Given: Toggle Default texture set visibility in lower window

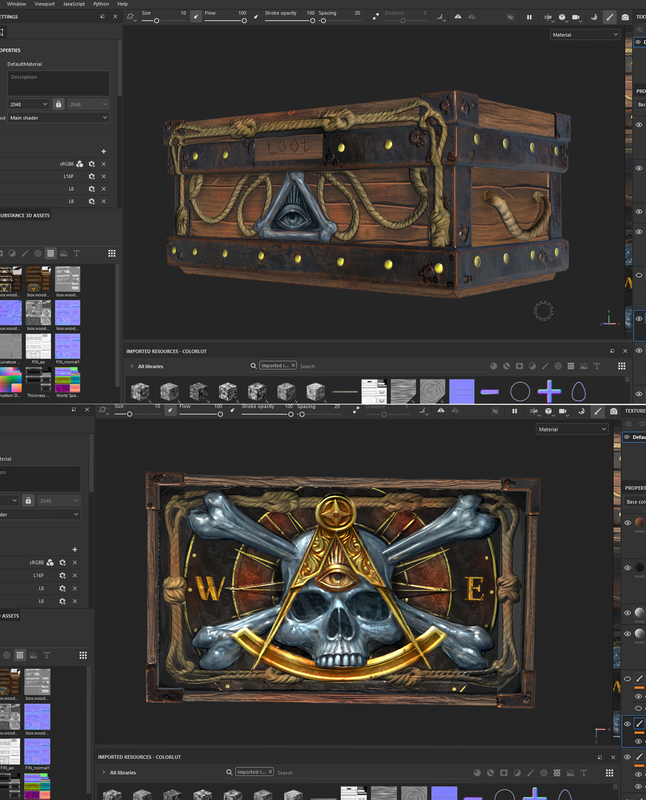Looking at the screenshot, I should tap(627, 437).
